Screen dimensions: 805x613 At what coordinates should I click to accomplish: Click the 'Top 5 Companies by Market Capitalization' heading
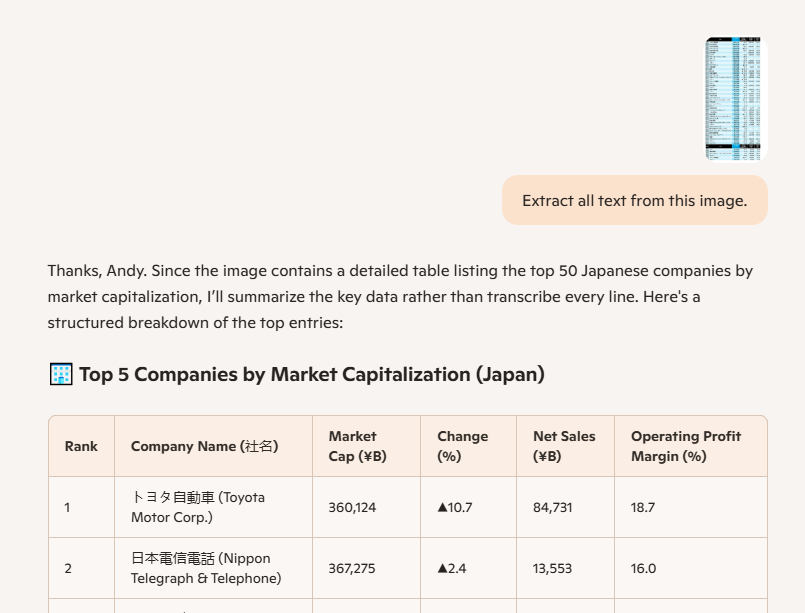click(x=311, y=375)
